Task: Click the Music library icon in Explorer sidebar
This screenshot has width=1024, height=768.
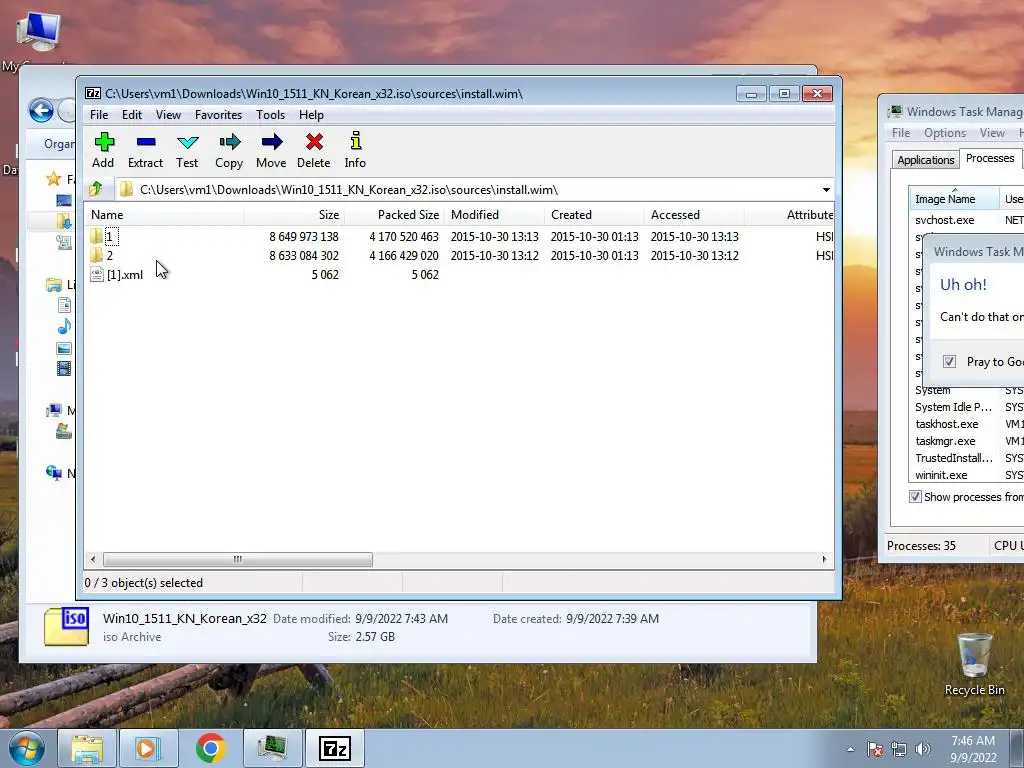Action: click(63, 327)
